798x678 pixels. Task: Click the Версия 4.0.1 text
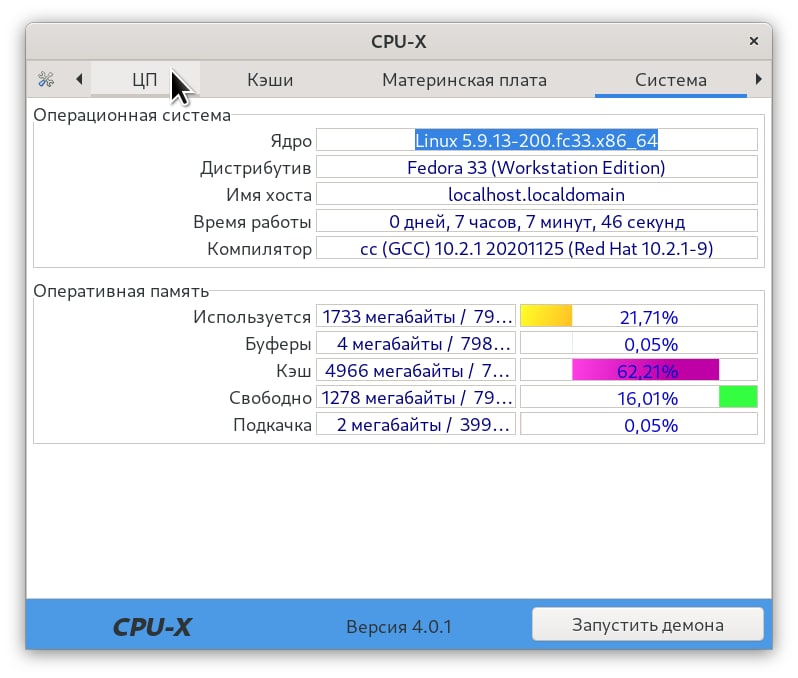click(x=399, y=627)
